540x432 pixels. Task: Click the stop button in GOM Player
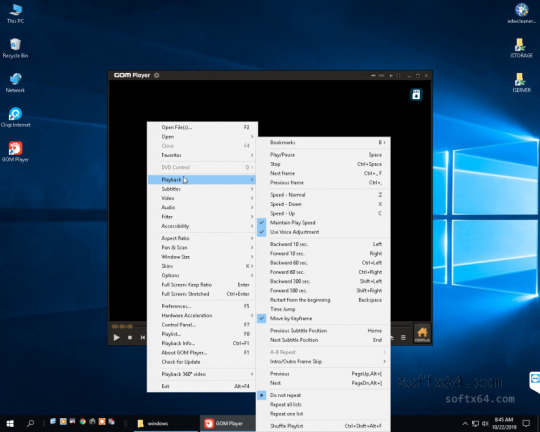[130, 337]
